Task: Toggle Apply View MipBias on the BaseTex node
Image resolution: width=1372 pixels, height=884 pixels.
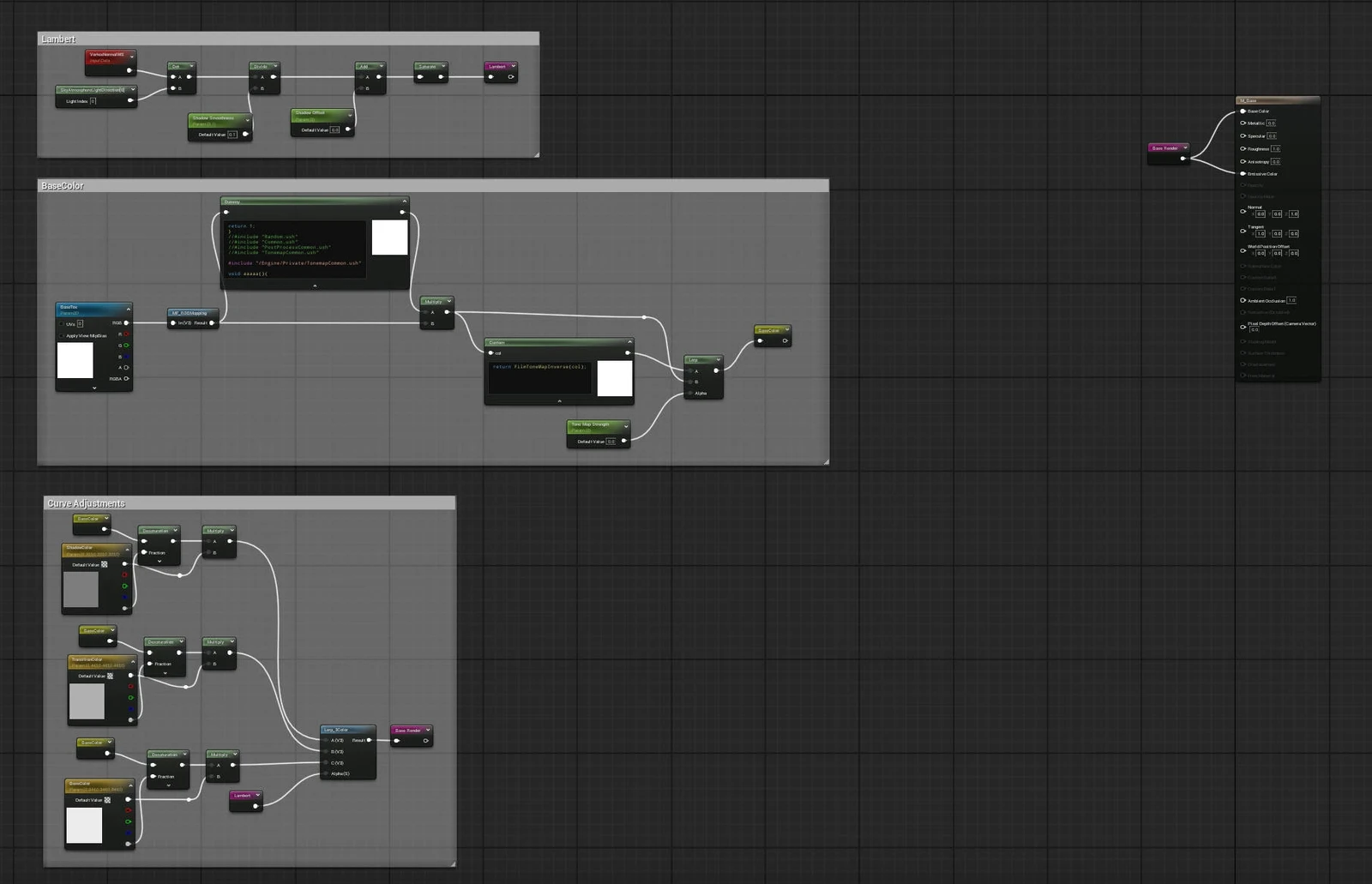Action: click(62, 336)
